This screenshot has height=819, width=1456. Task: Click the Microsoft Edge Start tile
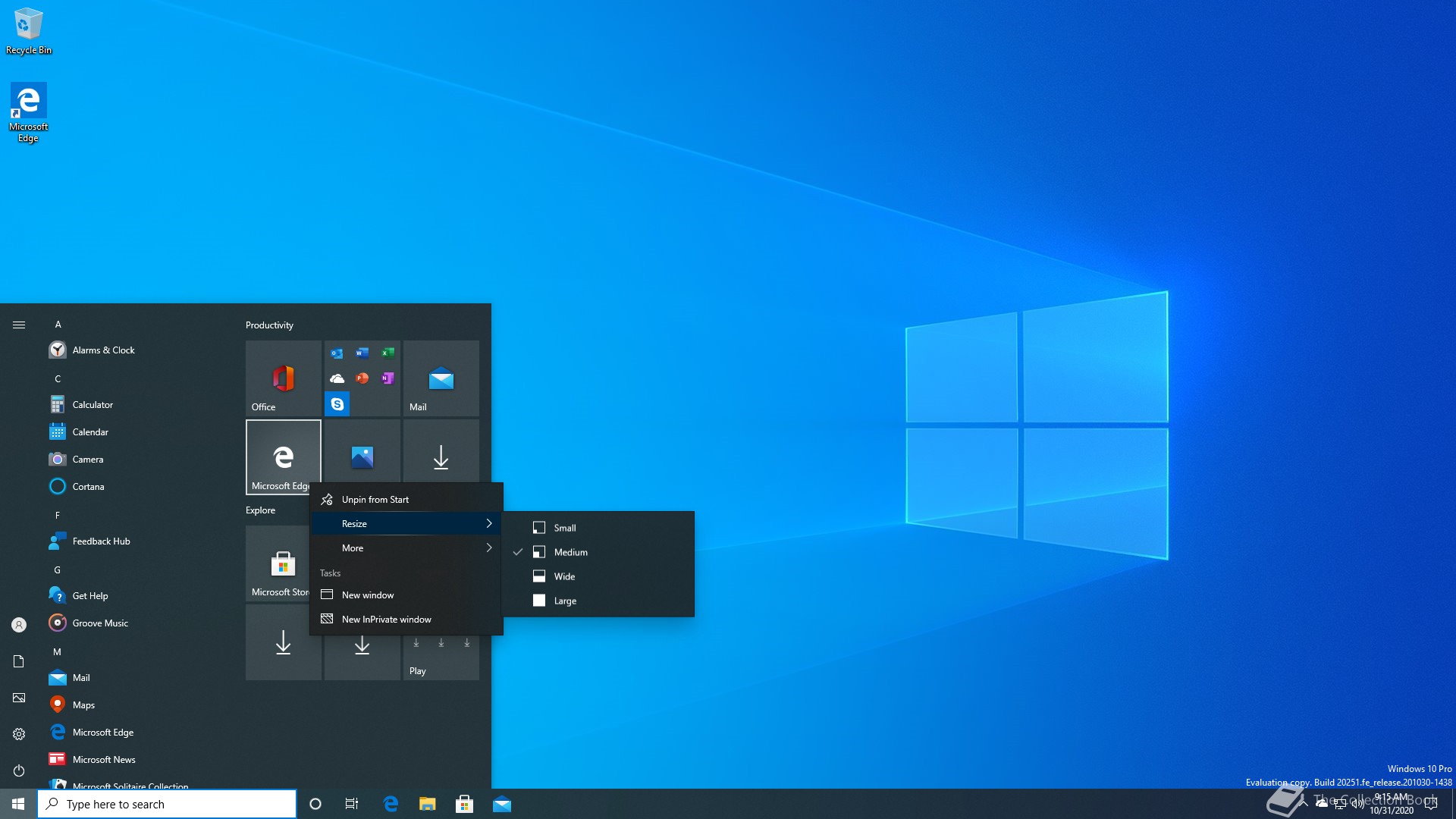[283, 457]
